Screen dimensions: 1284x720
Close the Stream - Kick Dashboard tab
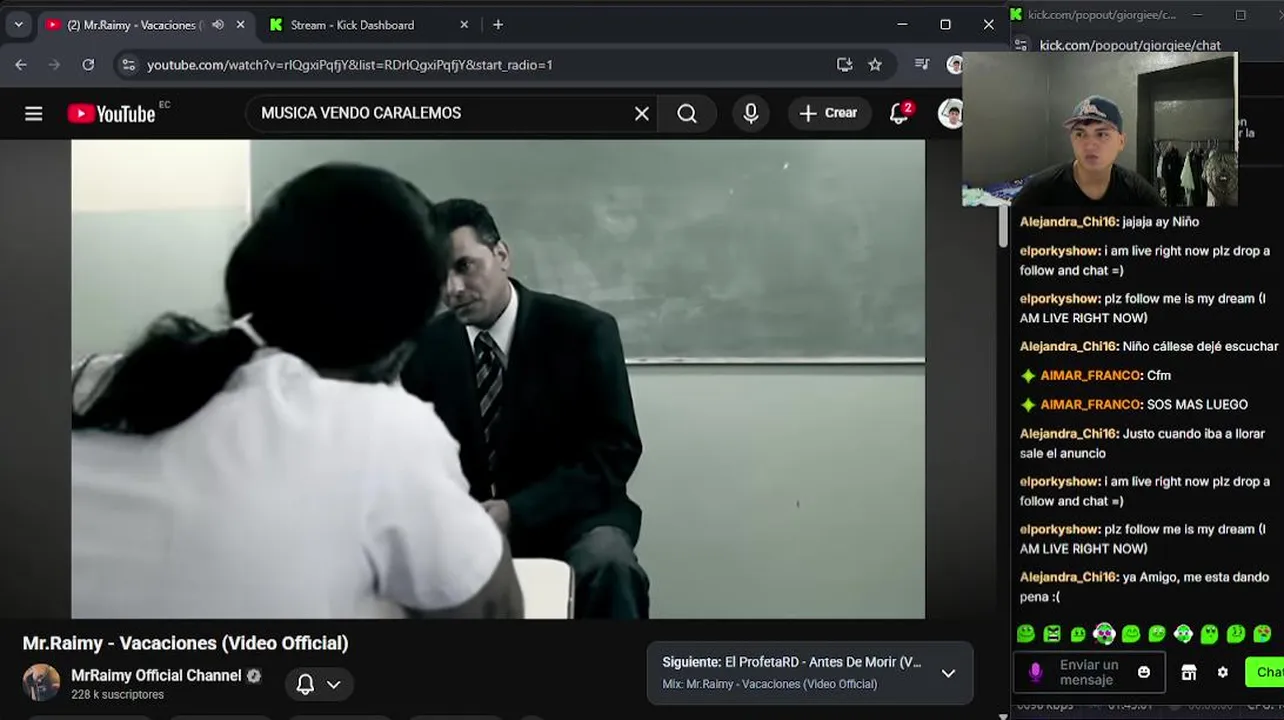464,25
